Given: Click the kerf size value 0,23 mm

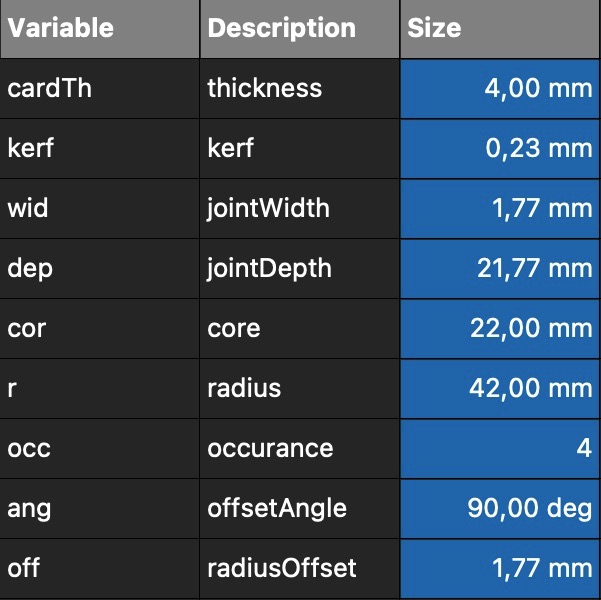Looking at the screenshot, I should coord(500,149).
